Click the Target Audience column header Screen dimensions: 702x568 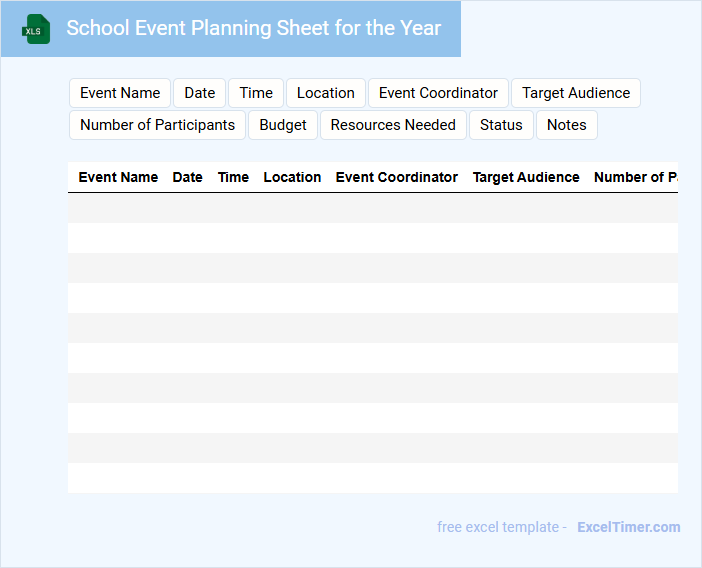526,177
